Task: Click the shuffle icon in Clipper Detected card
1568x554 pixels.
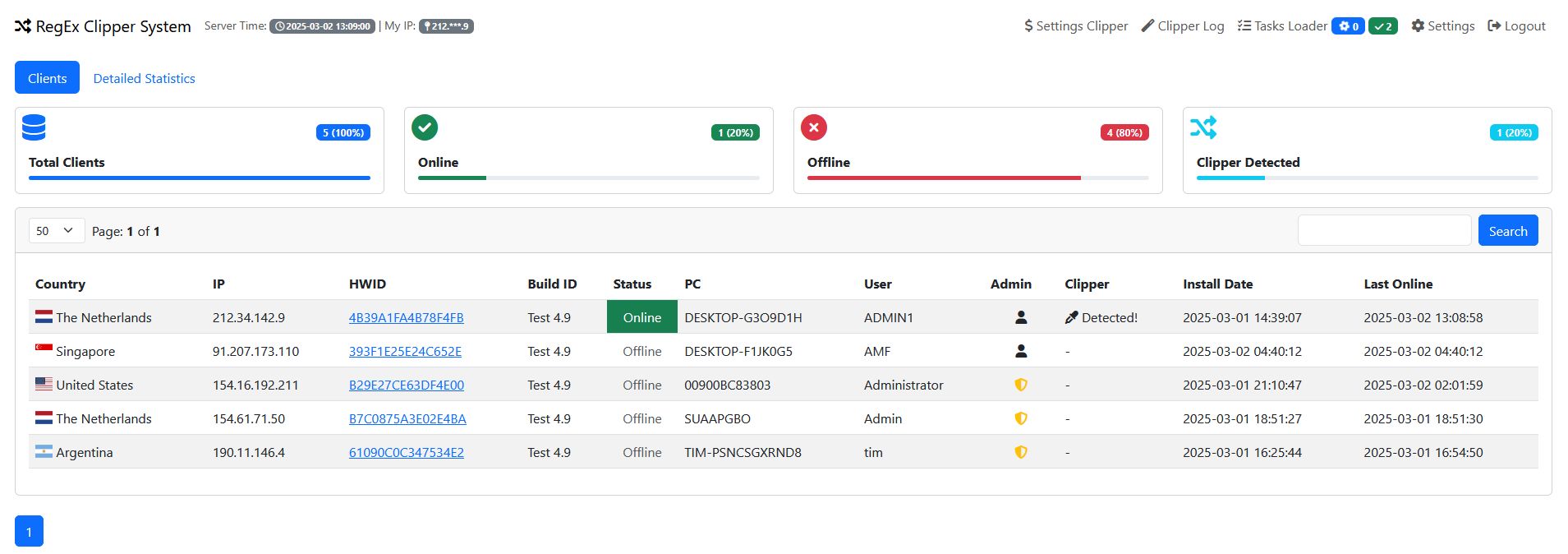Action: [1203, 127]
